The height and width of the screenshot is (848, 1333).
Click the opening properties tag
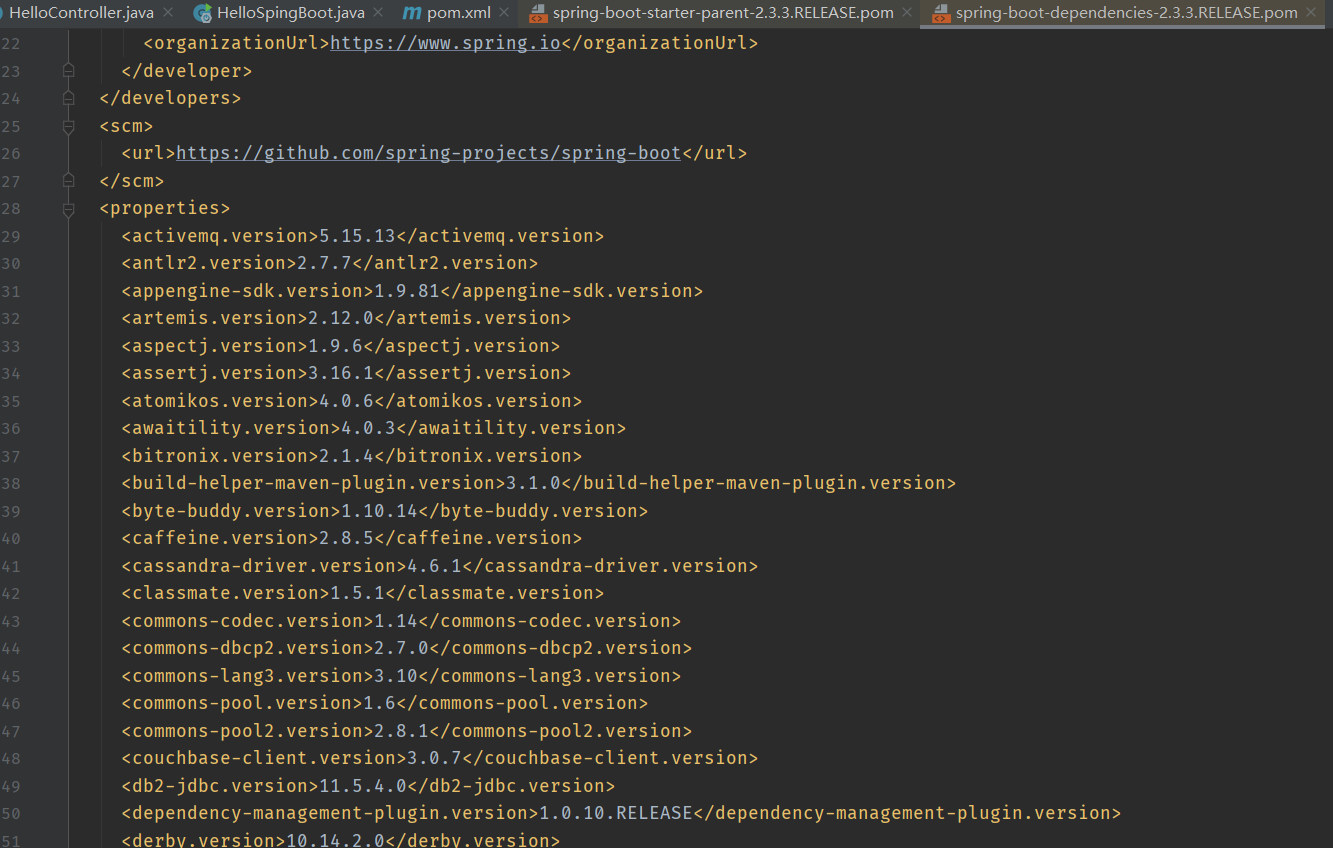click(165, 208)
